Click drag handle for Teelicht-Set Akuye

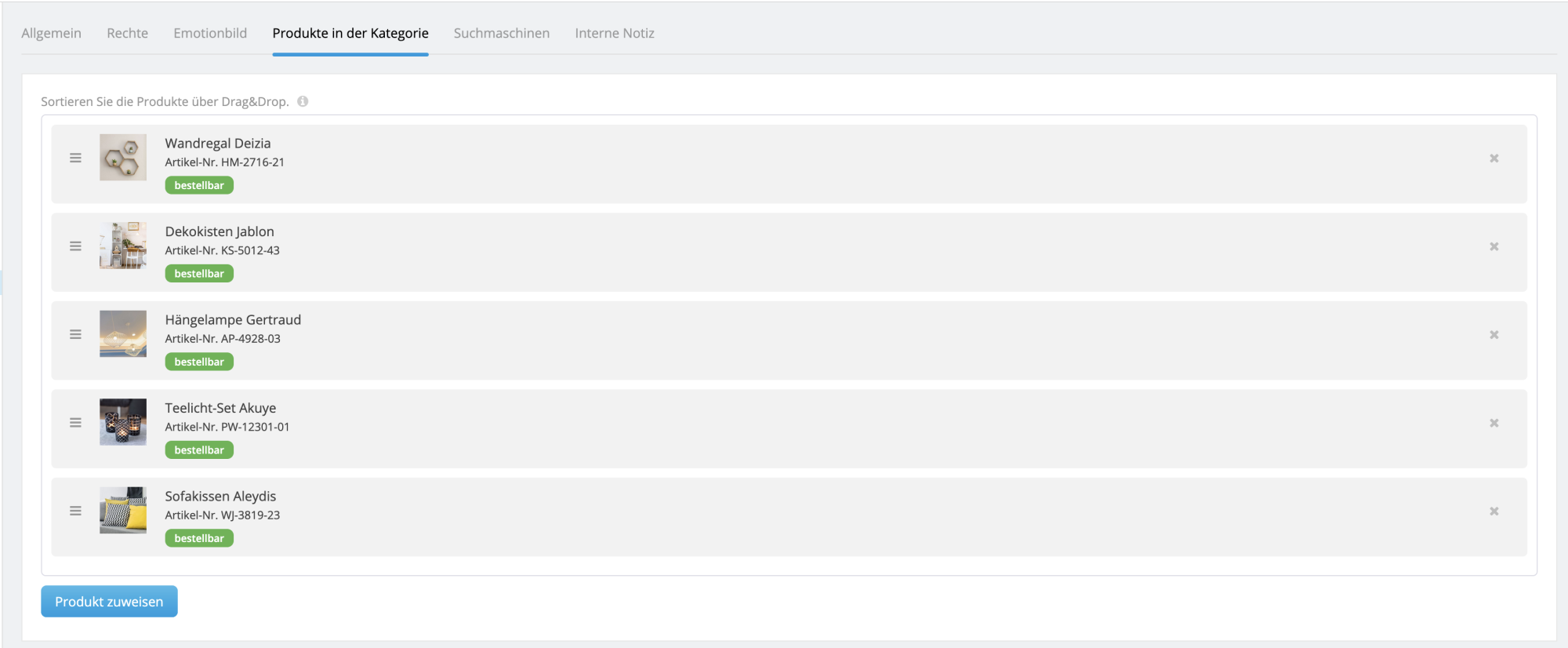pyautogui.click(x=75, y=423)
